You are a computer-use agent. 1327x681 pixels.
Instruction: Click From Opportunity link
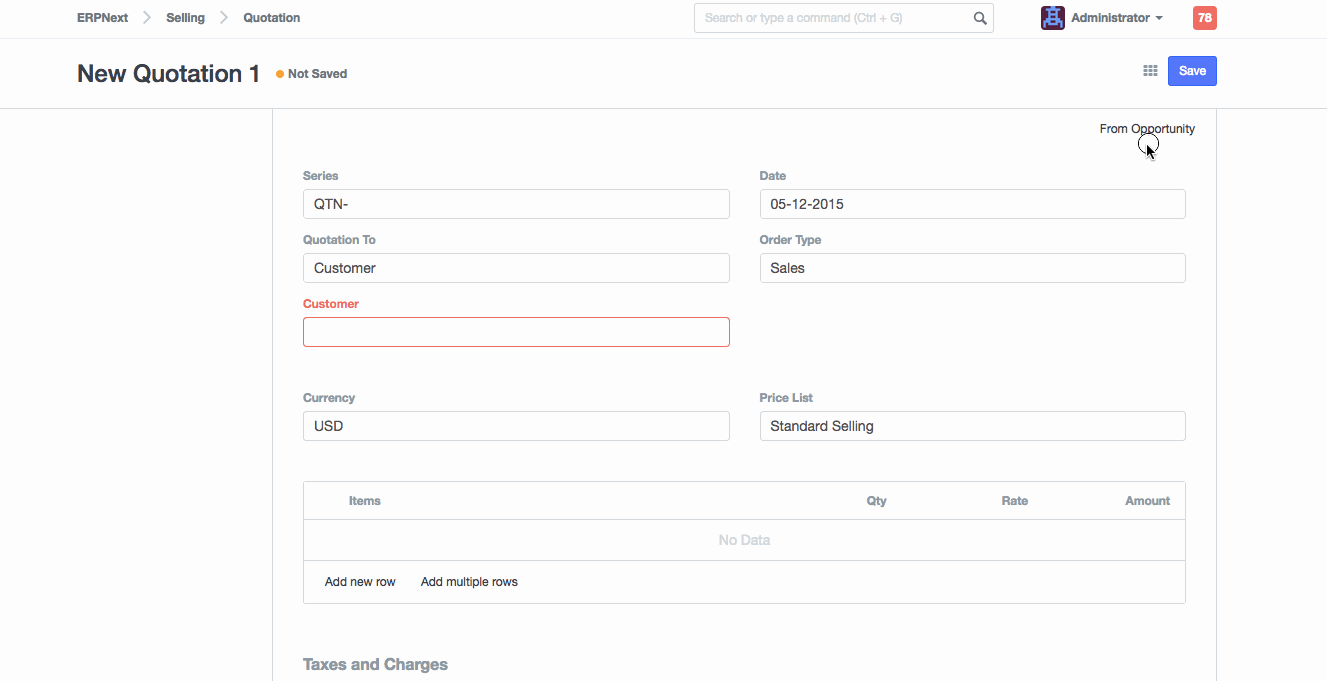[1146, 129]
